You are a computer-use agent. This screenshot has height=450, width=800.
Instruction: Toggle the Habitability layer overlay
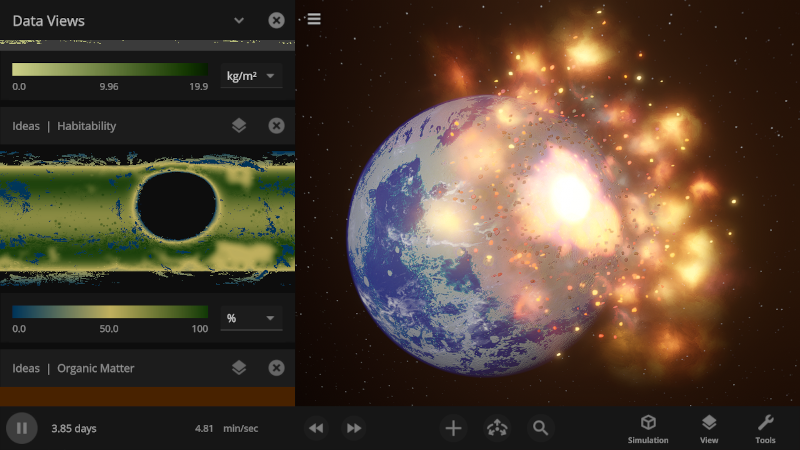point(239,126)
